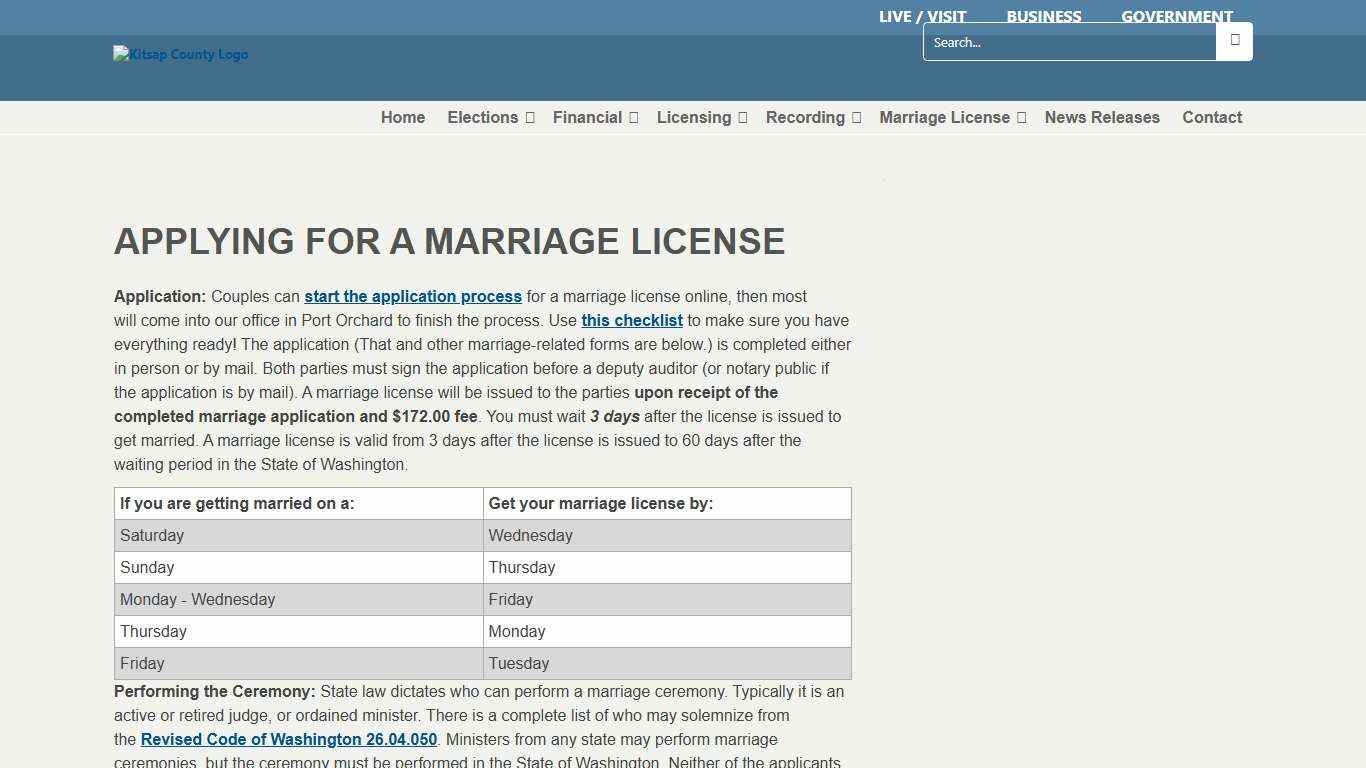
Task: Open this checklist link
Action: pos(631,320)
